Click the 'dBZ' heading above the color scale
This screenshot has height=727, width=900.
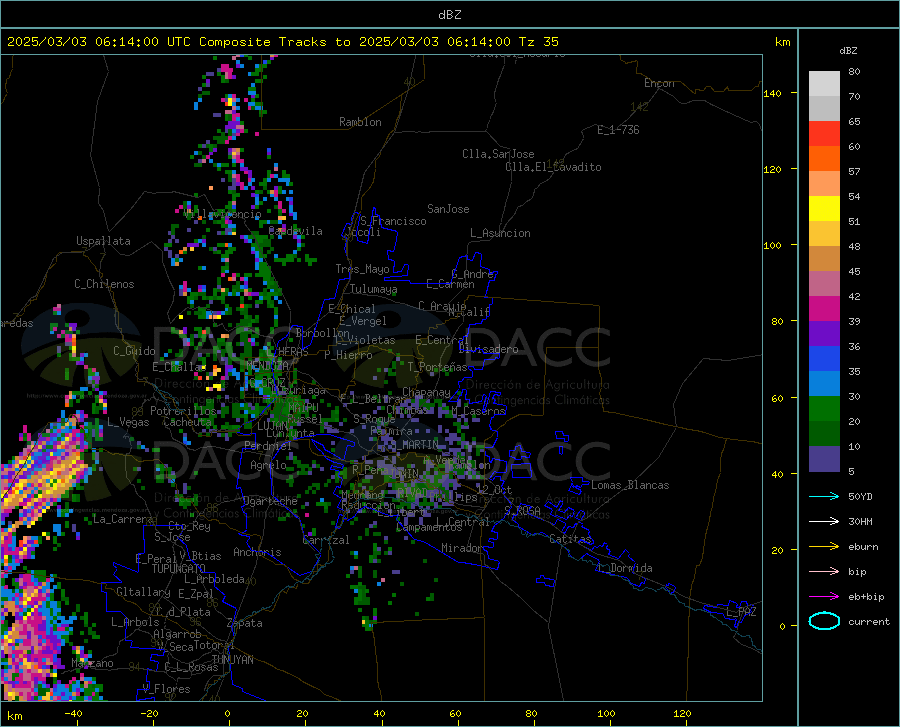848,50
